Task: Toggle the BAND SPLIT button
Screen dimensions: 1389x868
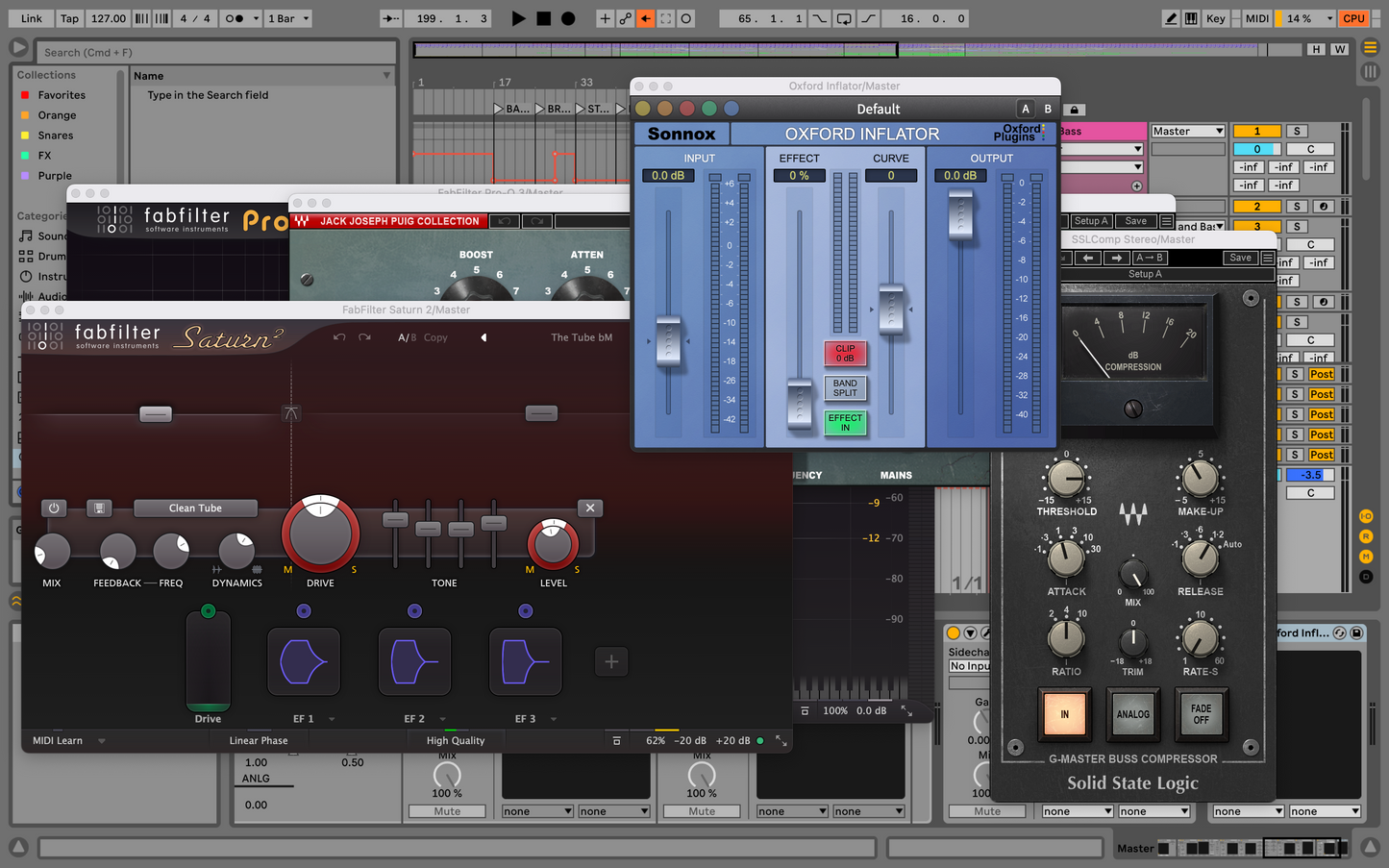Action: [x=845, y=388]
